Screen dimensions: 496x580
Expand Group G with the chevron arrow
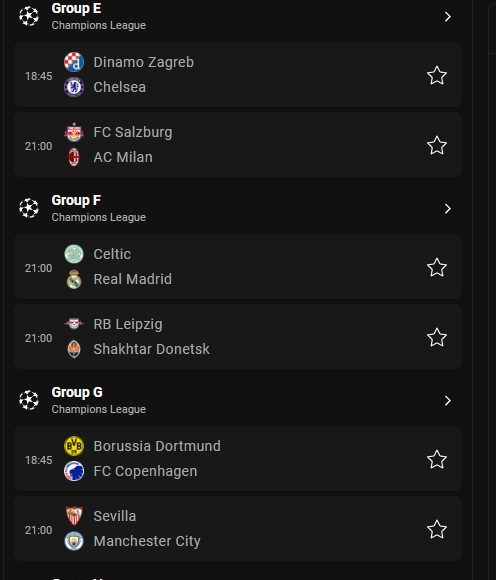pyautogui.click(x=448, y=401)
